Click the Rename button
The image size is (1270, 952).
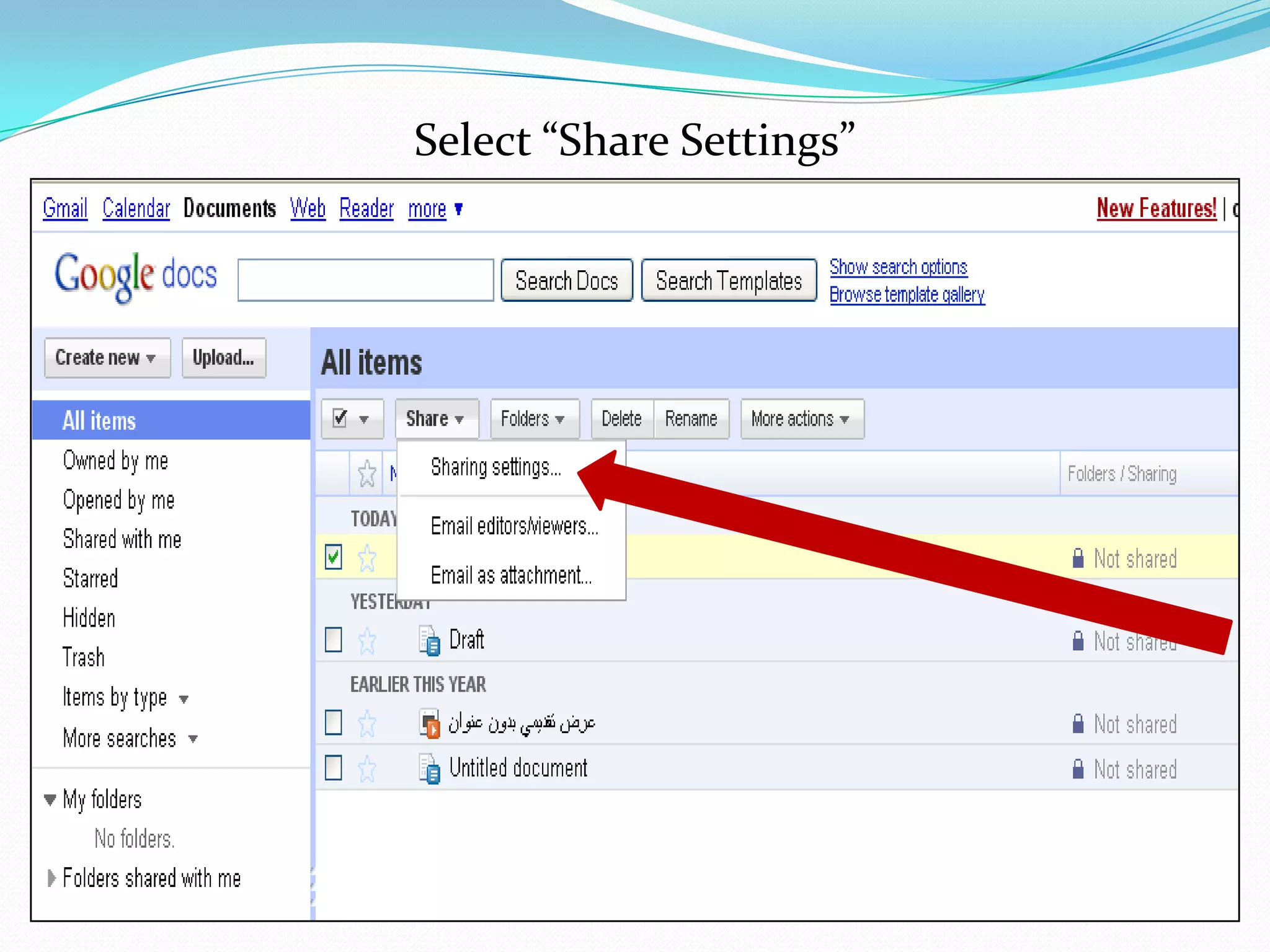pyautogui.click(x=691, y=419)
